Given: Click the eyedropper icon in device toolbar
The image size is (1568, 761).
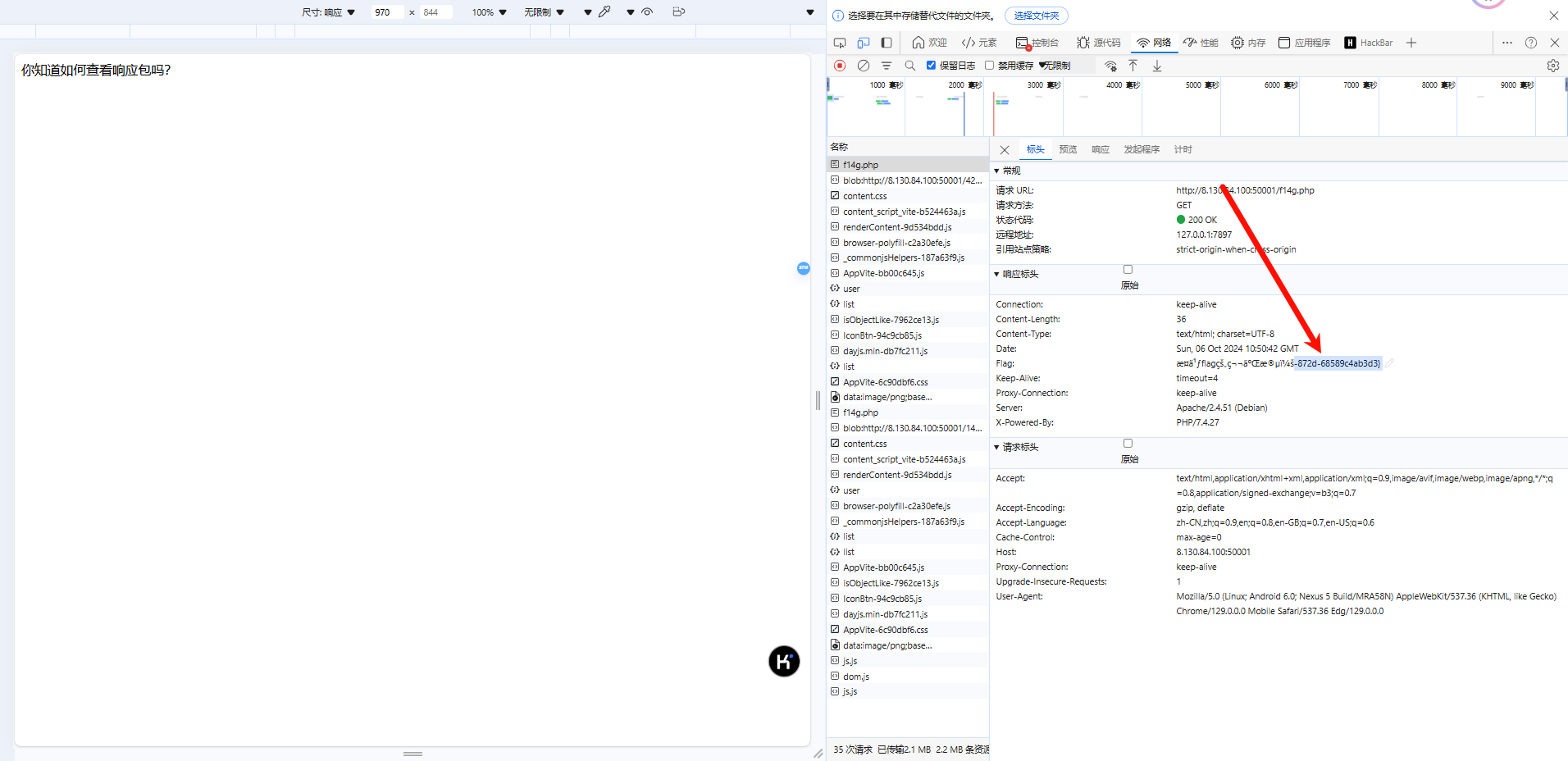Looking at the screenshot, I should [604, 12].
